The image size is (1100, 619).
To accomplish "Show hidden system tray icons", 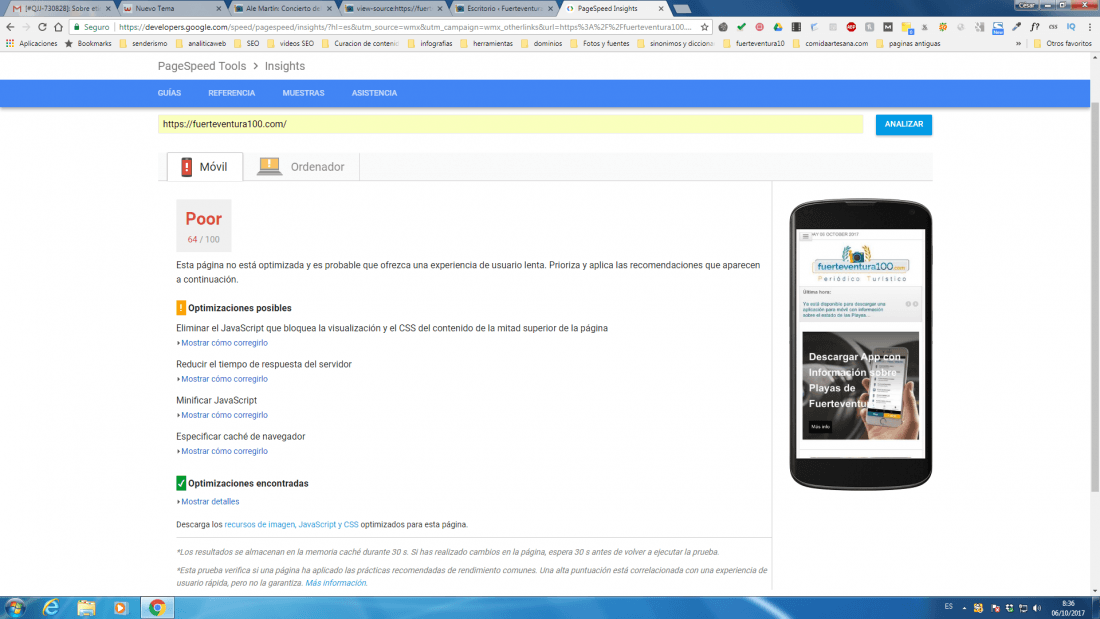I will (964, 608).
